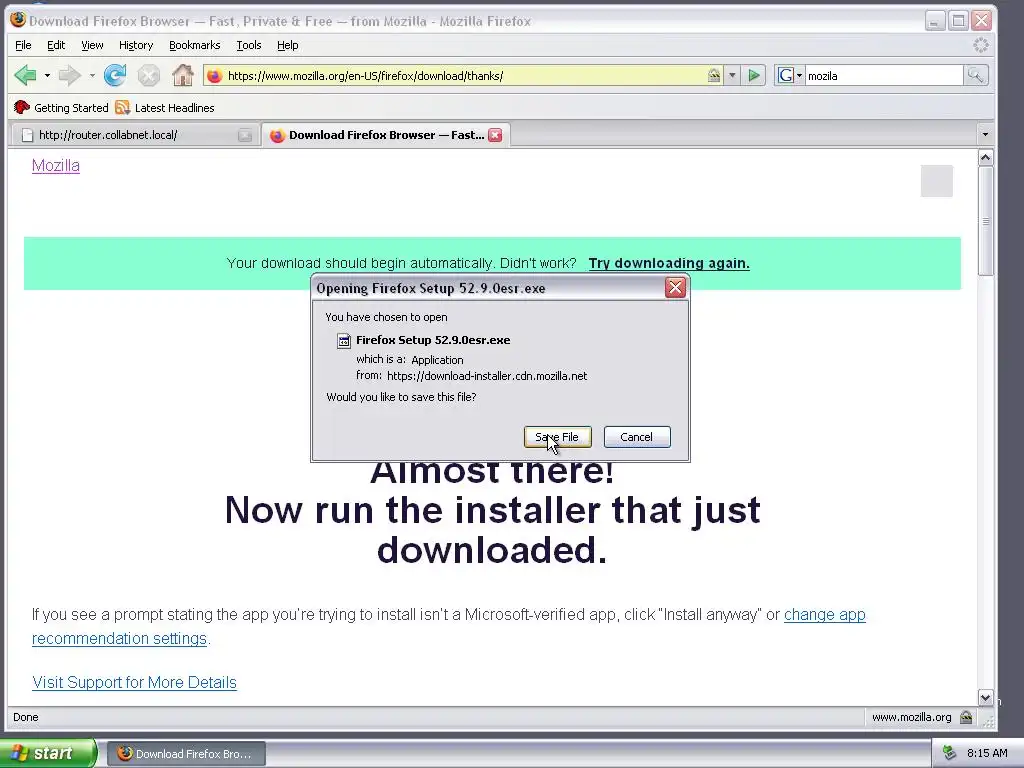Click the Firefox site icon in address bar

tap(214, 76)
